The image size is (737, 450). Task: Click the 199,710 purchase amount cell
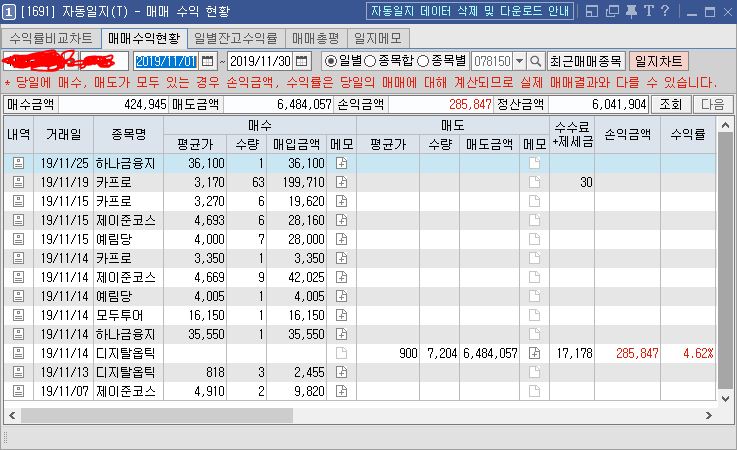297,182
